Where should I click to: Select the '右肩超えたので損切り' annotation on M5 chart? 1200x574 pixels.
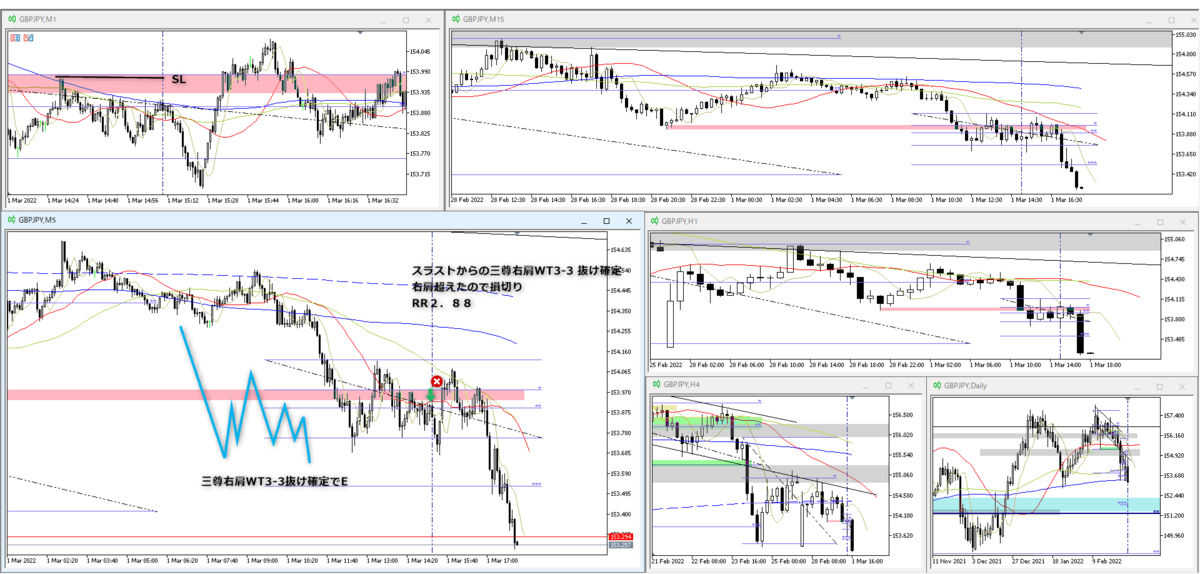tap(467, 286)
